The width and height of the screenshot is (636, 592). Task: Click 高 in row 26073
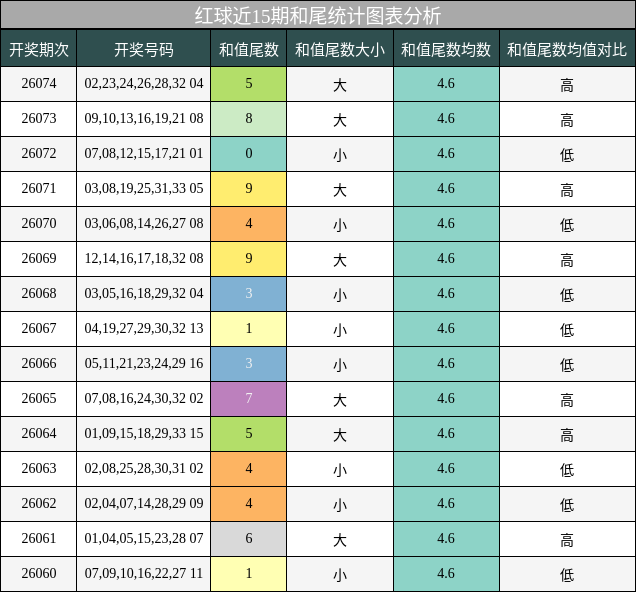coord(567,120)
